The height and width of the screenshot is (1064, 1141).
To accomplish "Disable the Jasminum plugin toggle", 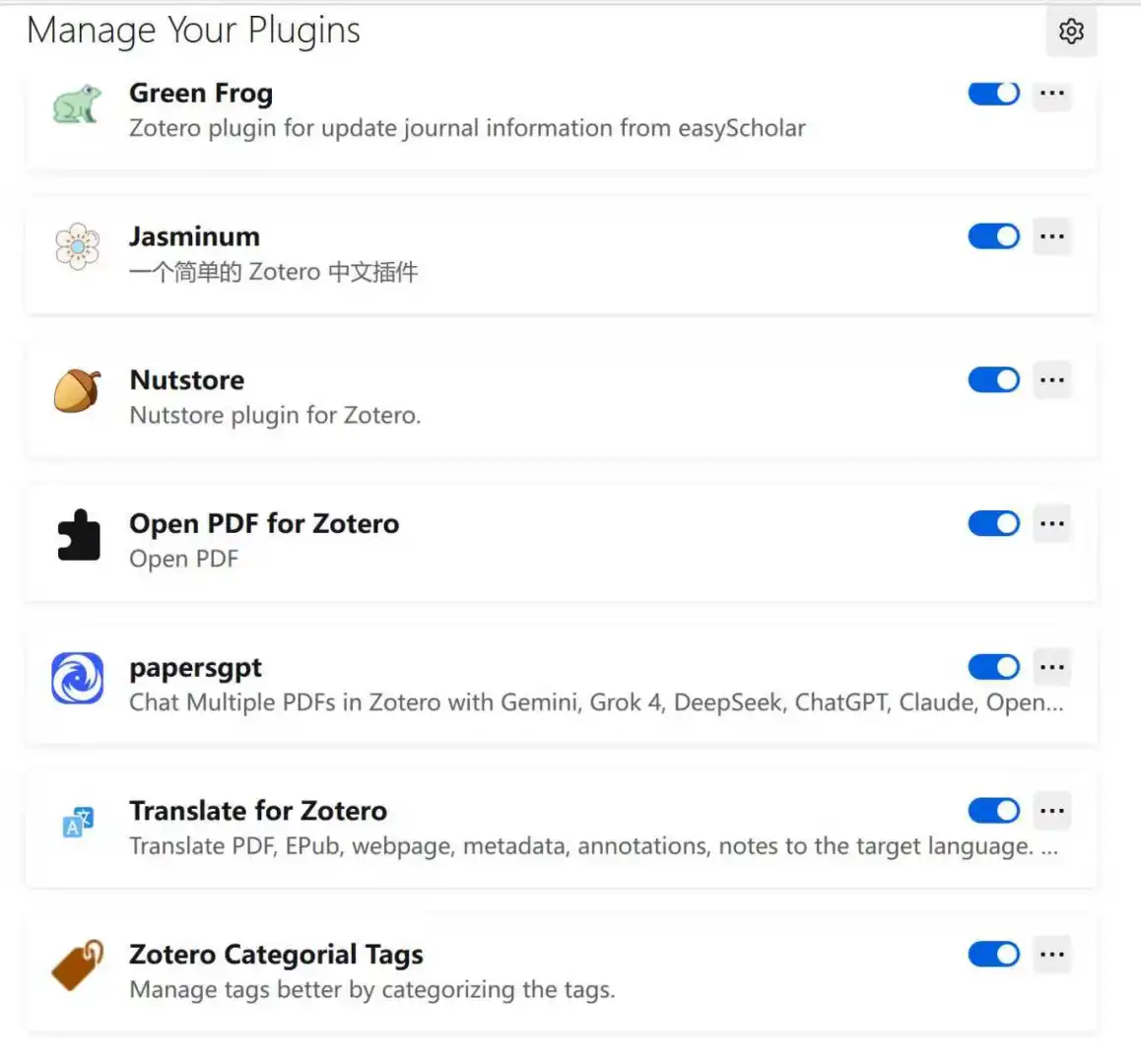I will tap(993, 236).
